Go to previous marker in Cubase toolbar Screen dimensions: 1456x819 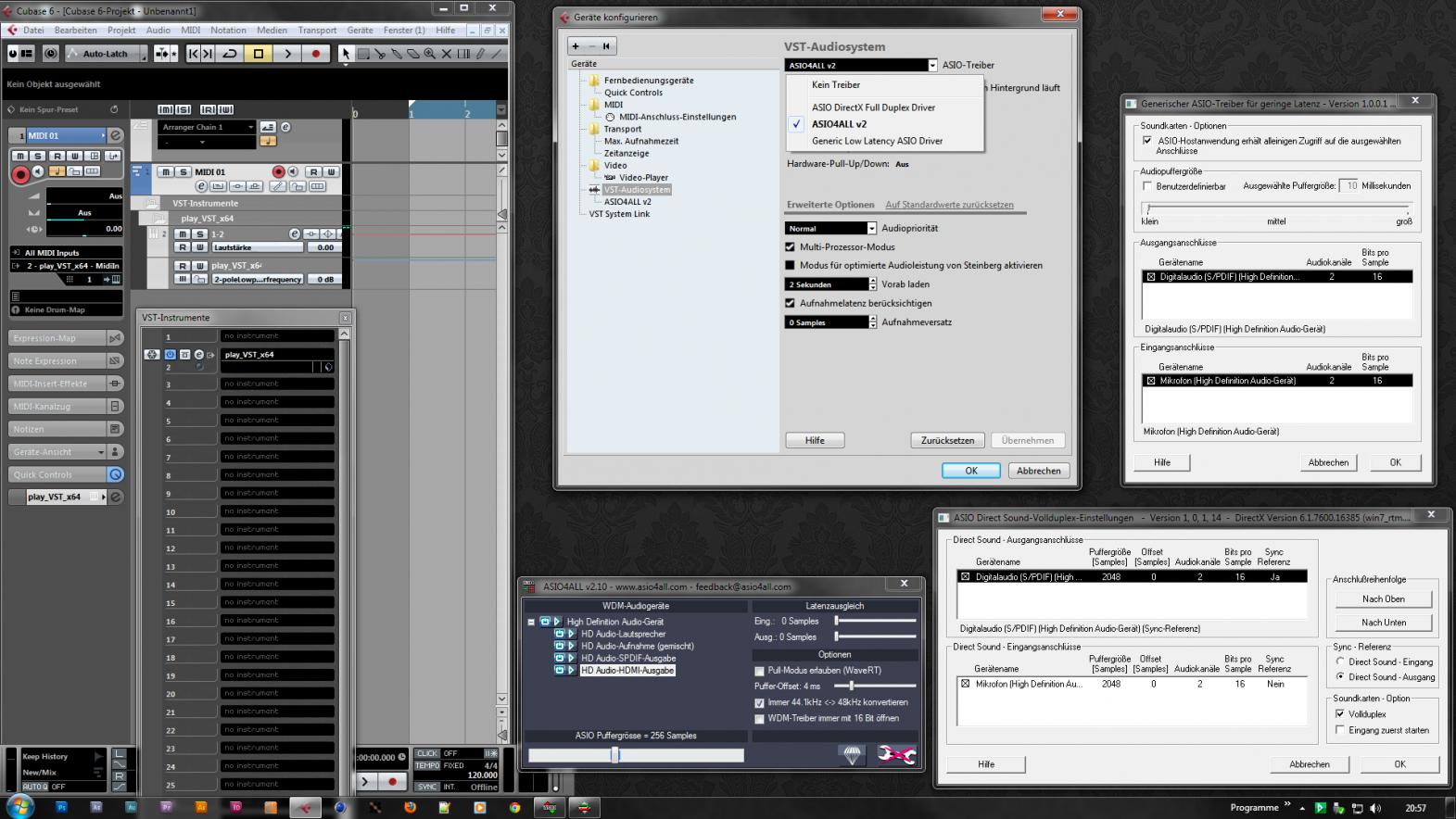click(x=193, y=54)
